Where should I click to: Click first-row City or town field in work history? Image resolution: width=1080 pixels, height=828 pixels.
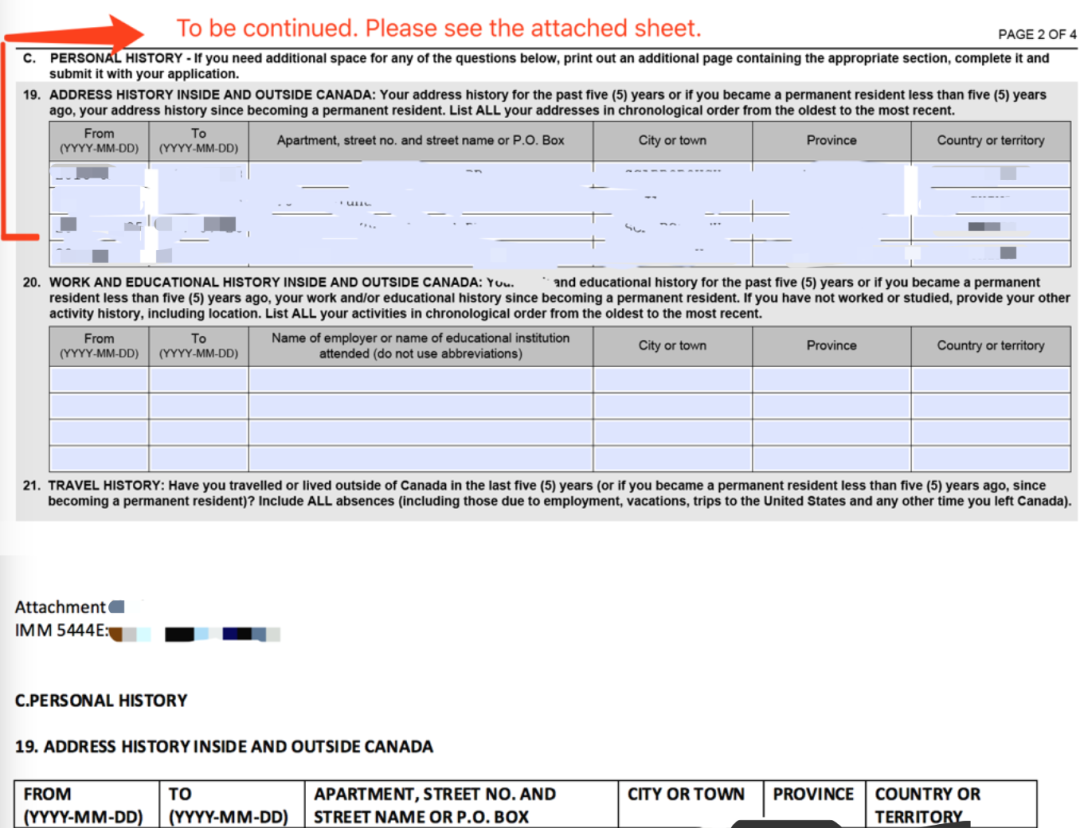tap(672, 380)
